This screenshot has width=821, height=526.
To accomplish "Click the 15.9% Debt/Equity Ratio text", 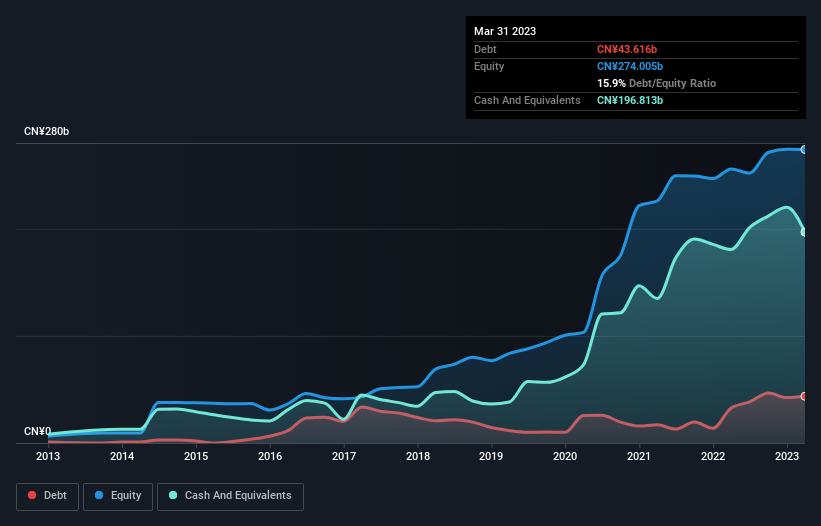I will pos(657,83).
